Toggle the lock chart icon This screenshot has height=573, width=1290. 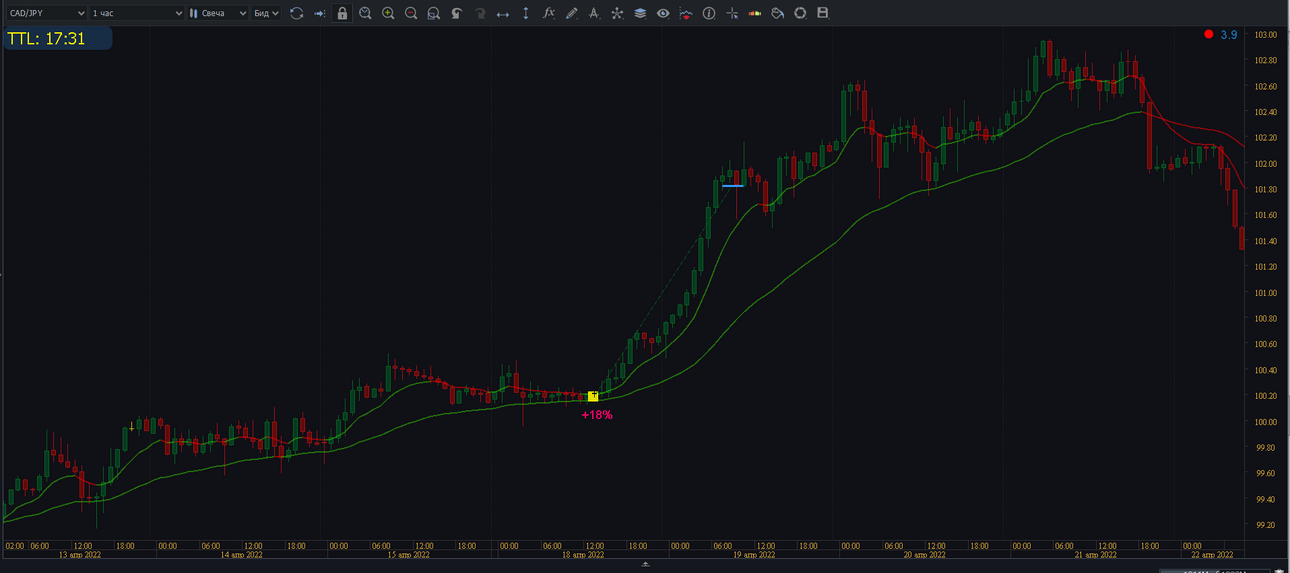point(342,13)
